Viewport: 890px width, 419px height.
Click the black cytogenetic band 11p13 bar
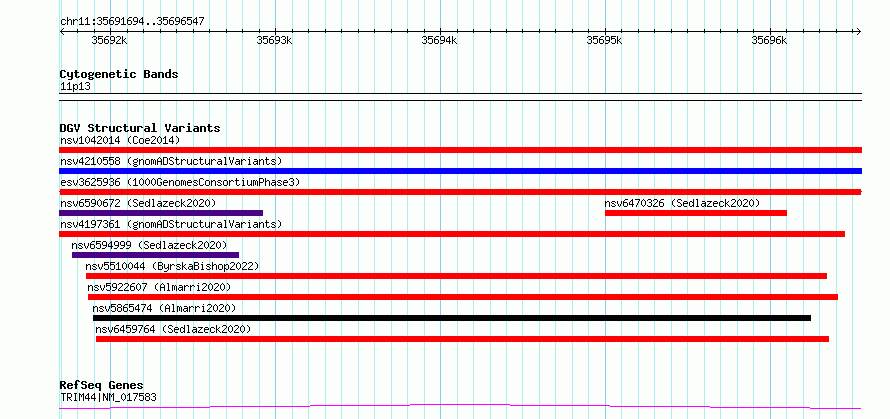(x=460, y=97)
